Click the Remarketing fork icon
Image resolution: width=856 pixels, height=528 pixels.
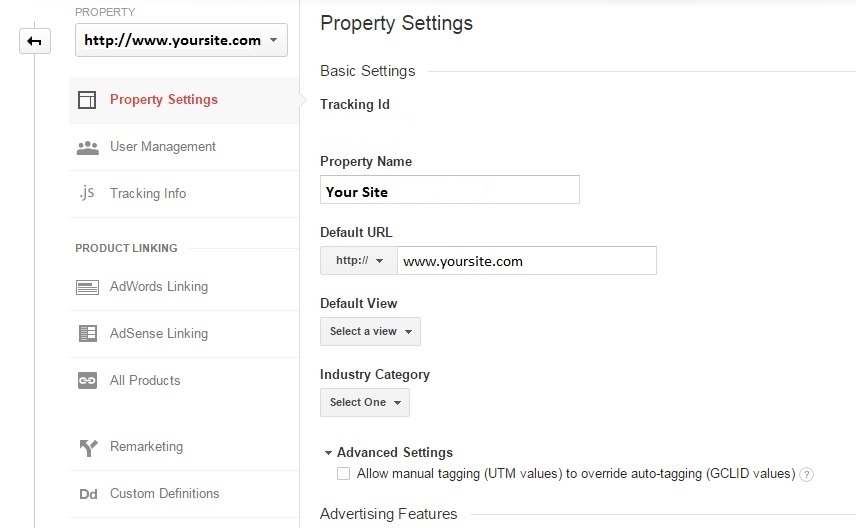tap(87, 447)
